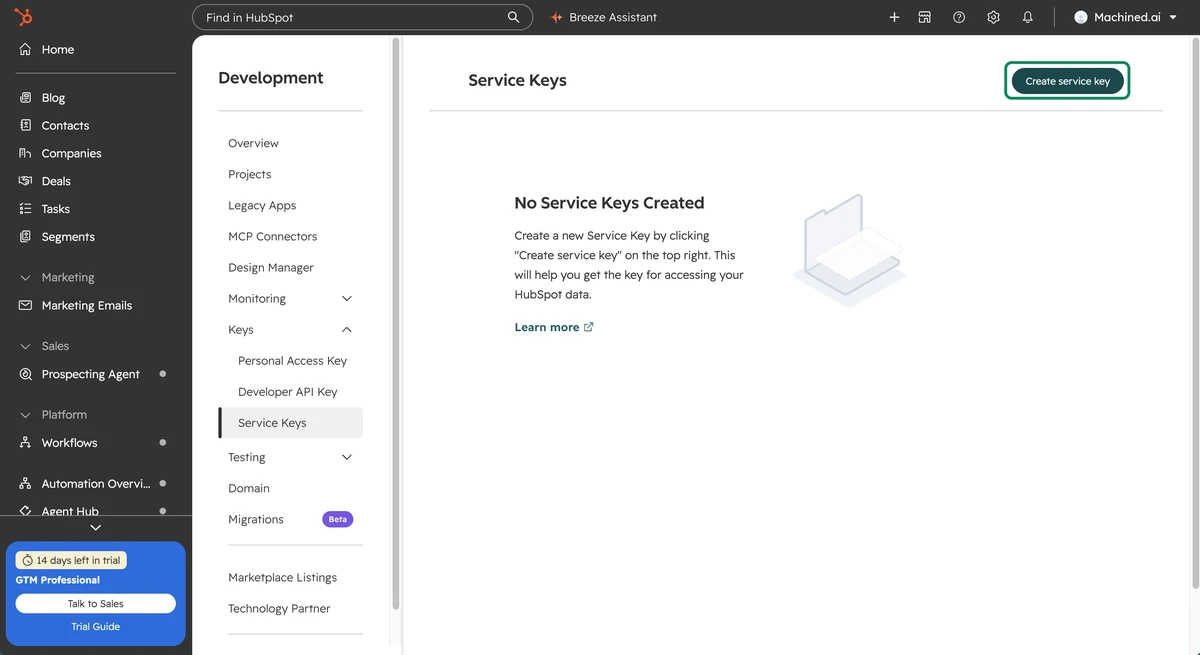Click the Breeze Assistant sparkle icon
This screenshot has height=655, width=1200.
pos(557,17)
